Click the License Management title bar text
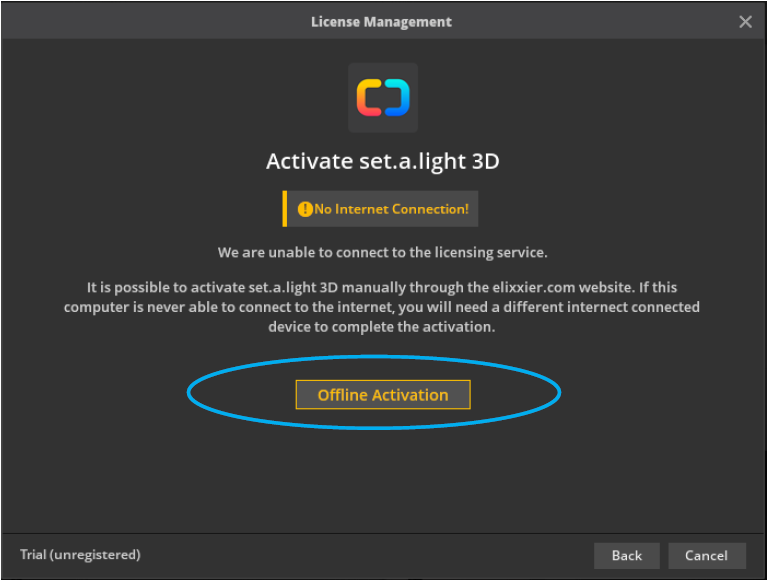The image size is (768, 580). 381,22
